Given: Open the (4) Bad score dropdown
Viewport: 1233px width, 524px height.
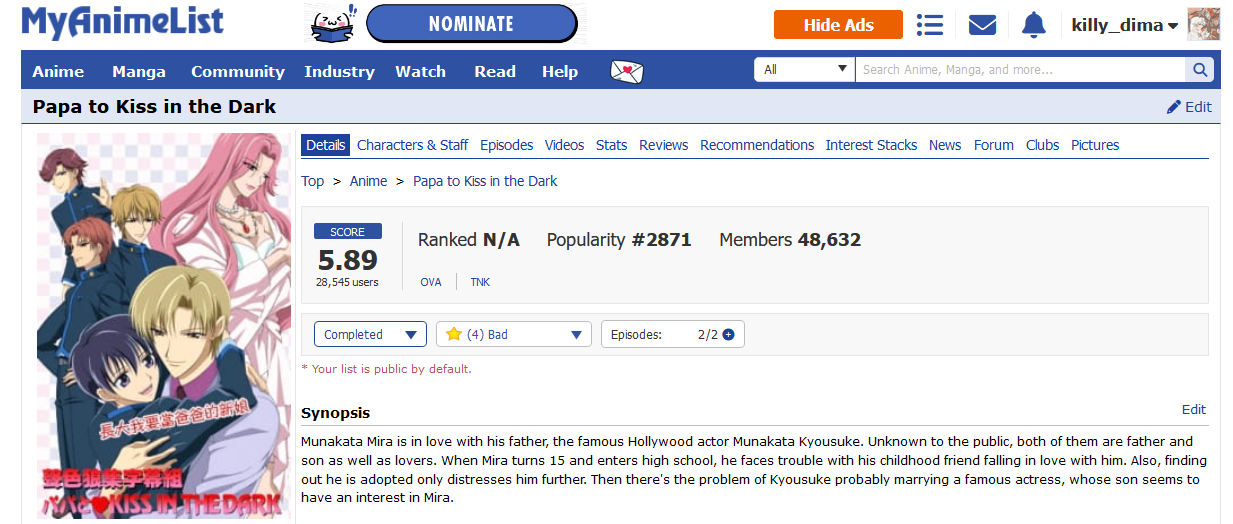Looking at the screenshot, I should pyautogui.click(x=514, y=335).
